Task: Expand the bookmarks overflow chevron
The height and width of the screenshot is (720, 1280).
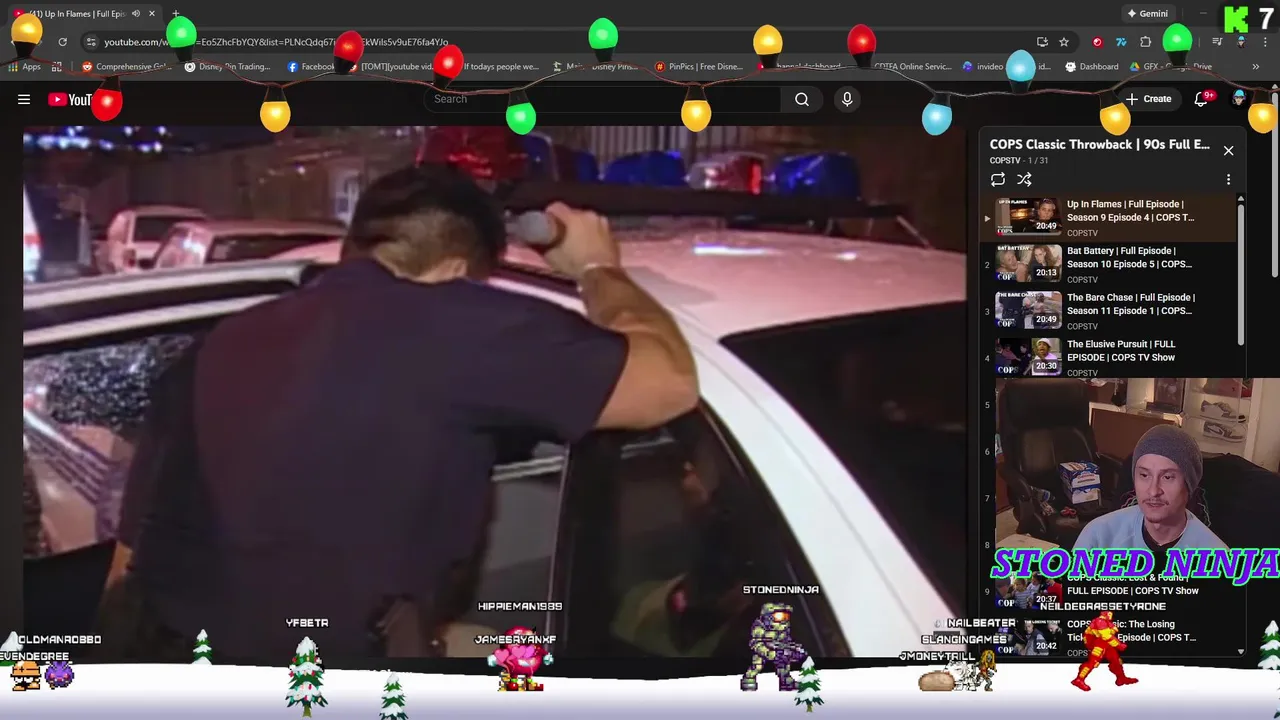Action: point(1256,67)
